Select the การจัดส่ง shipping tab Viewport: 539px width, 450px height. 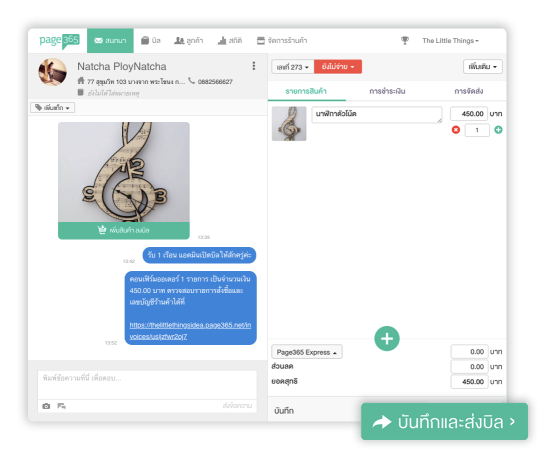[469, 91]
